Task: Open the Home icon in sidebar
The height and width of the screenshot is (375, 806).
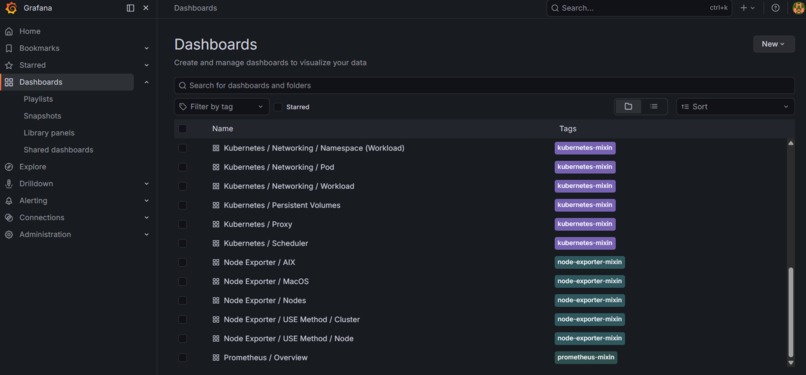Action: click(x=9, y=31)
